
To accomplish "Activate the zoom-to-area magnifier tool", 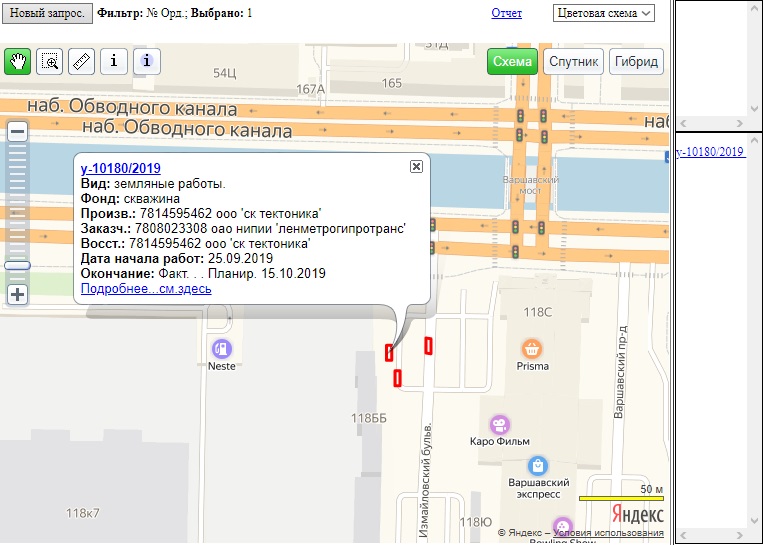I will click(49, 61).
